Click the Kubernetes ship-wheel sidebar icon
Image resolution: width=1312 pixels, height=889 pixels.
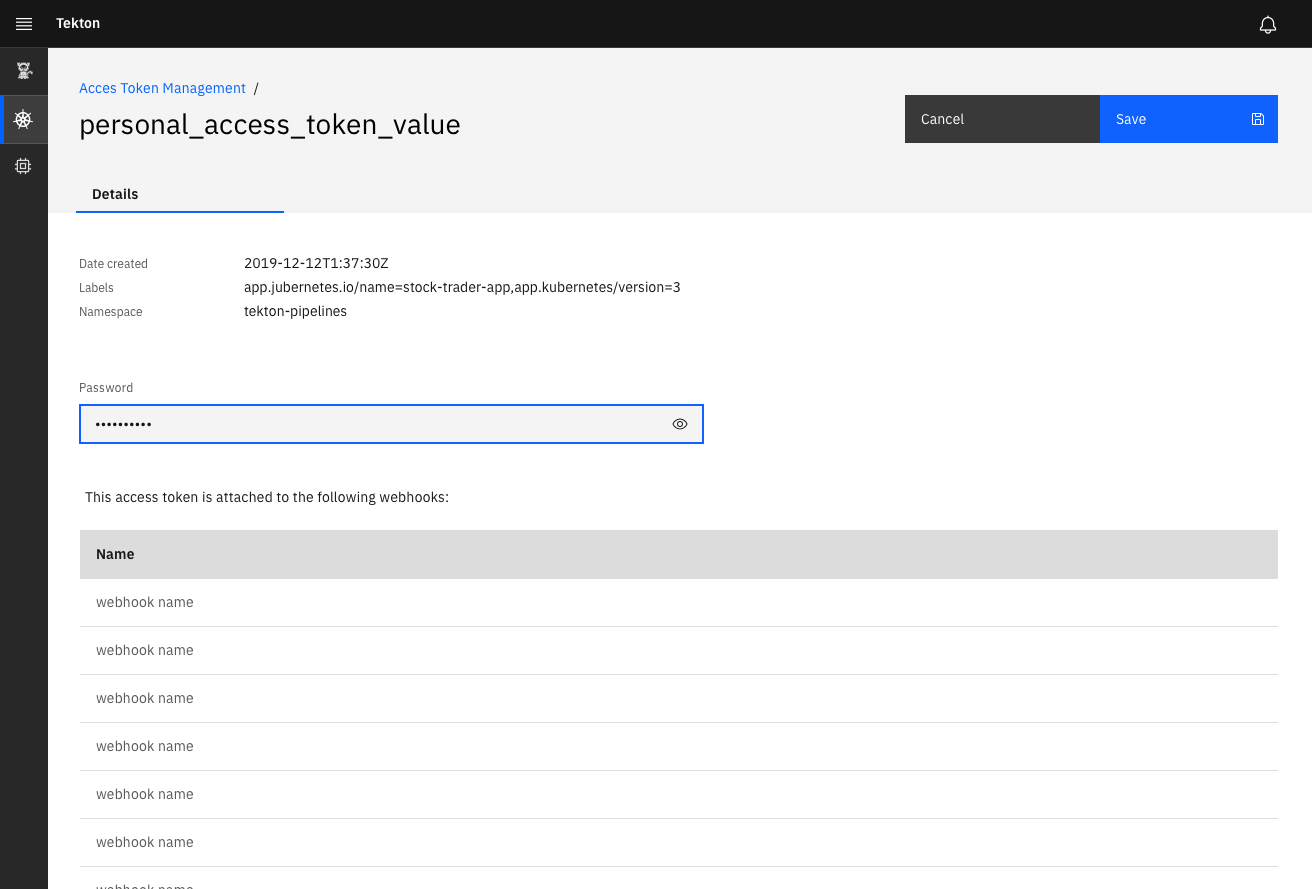(23, 119)
